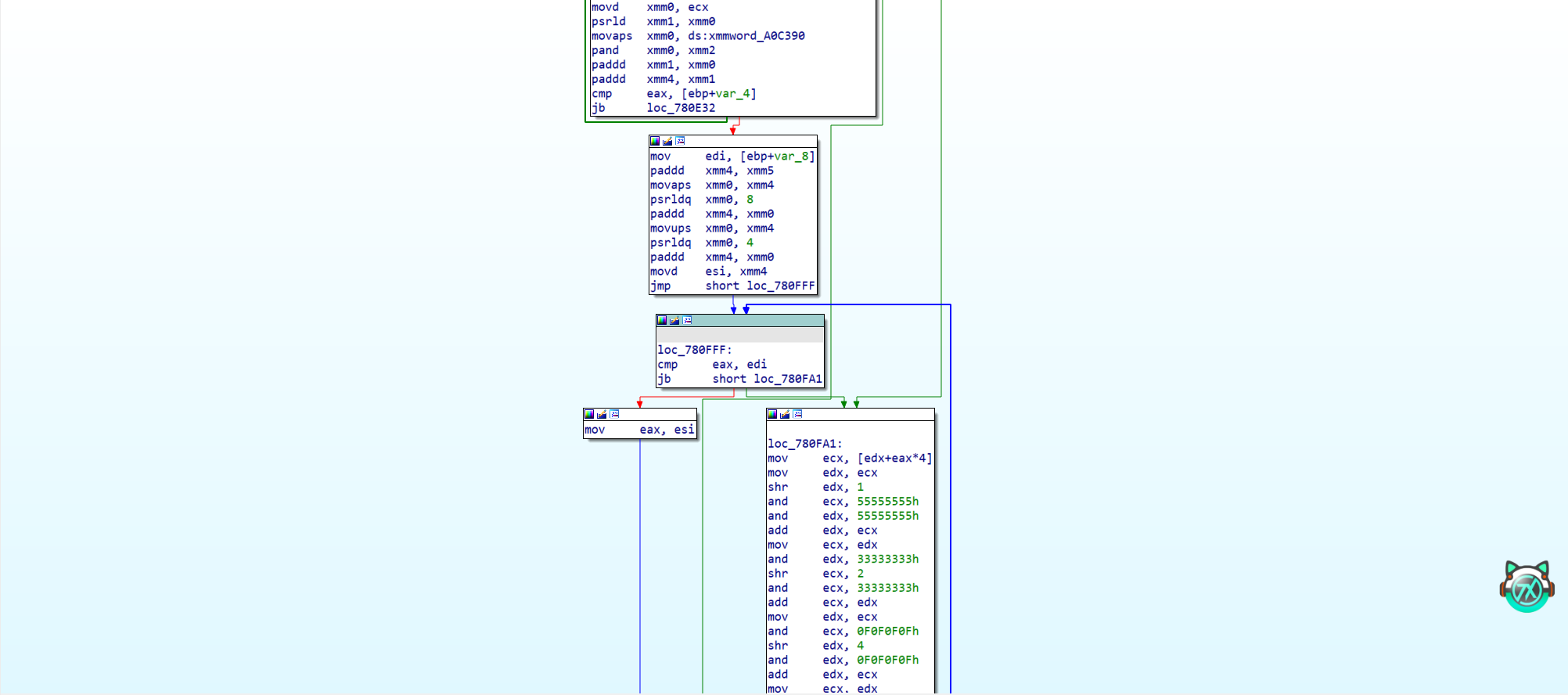Click the third header icon on the loc_780FFF block

tap(687, 320)
